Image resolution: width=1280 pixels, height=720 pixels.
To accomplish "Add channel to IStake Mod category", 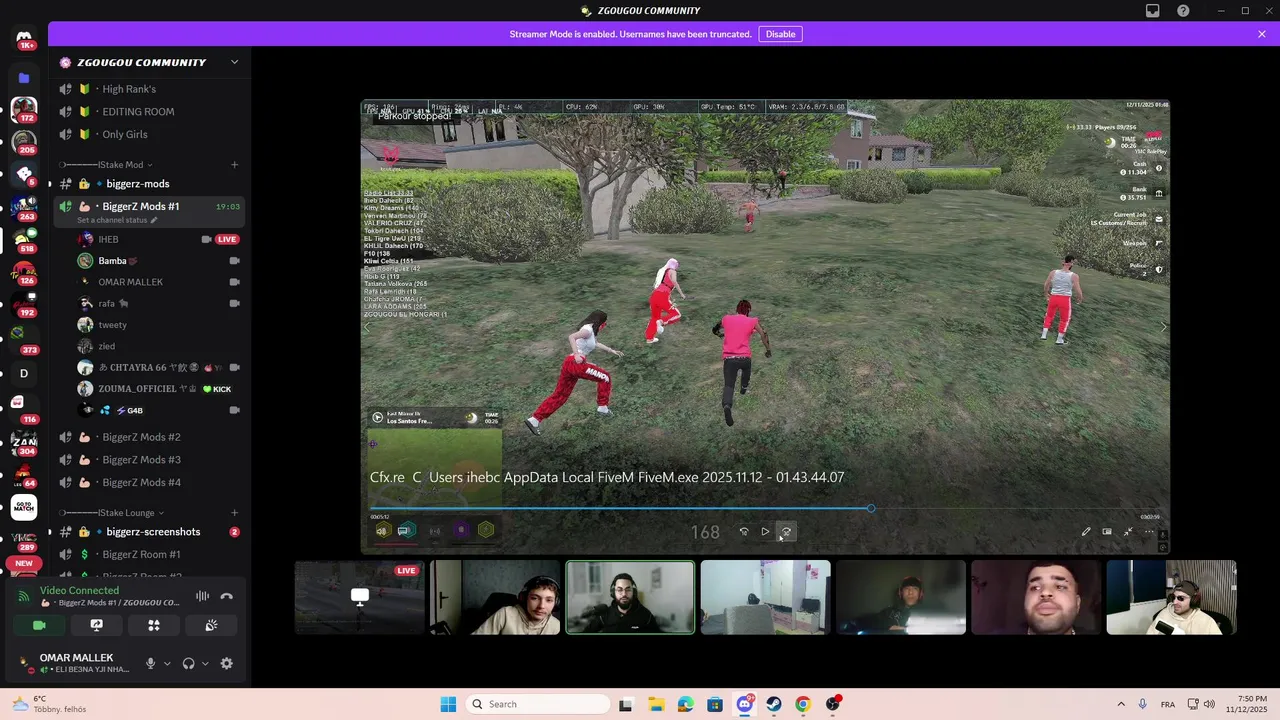I will coord(235,164).
